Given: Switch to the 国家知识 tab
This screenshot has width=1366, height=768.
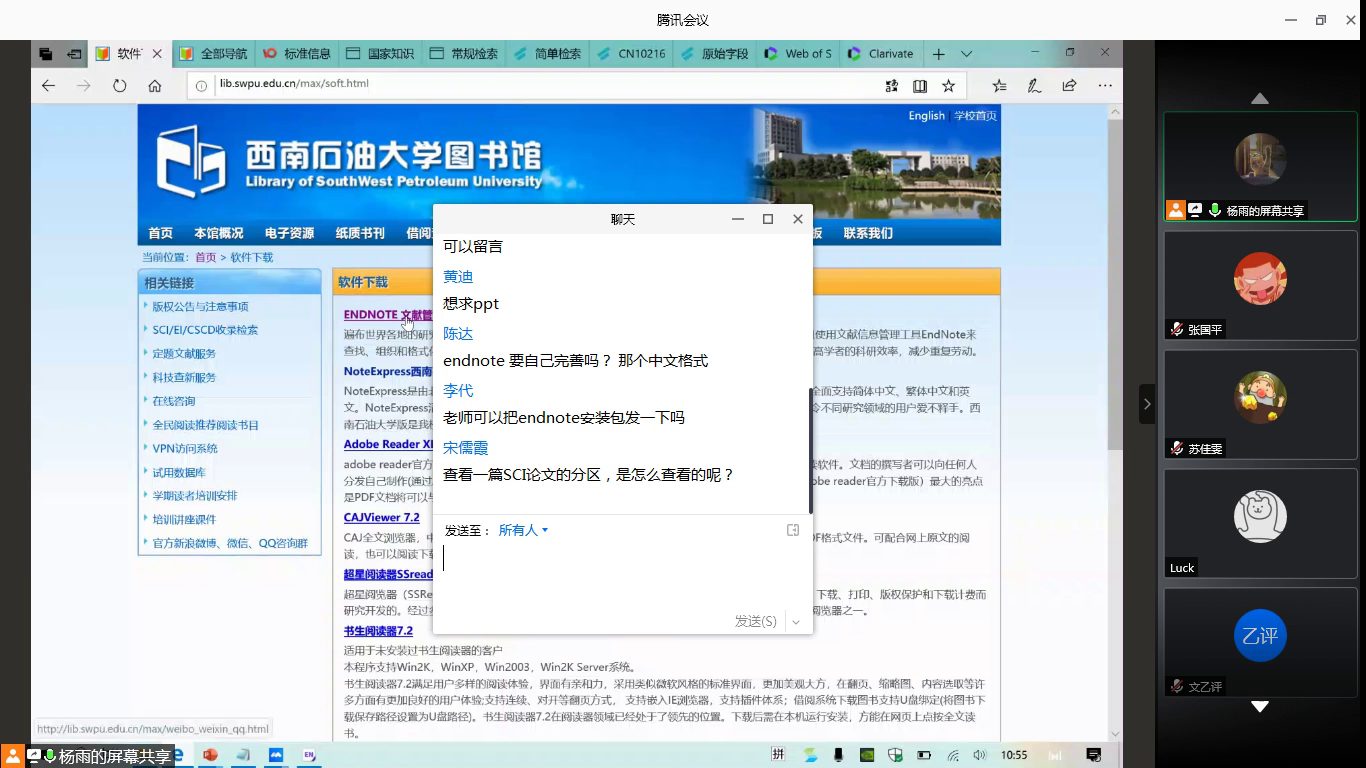Looking at the screenshot, I should coord(381,54).
